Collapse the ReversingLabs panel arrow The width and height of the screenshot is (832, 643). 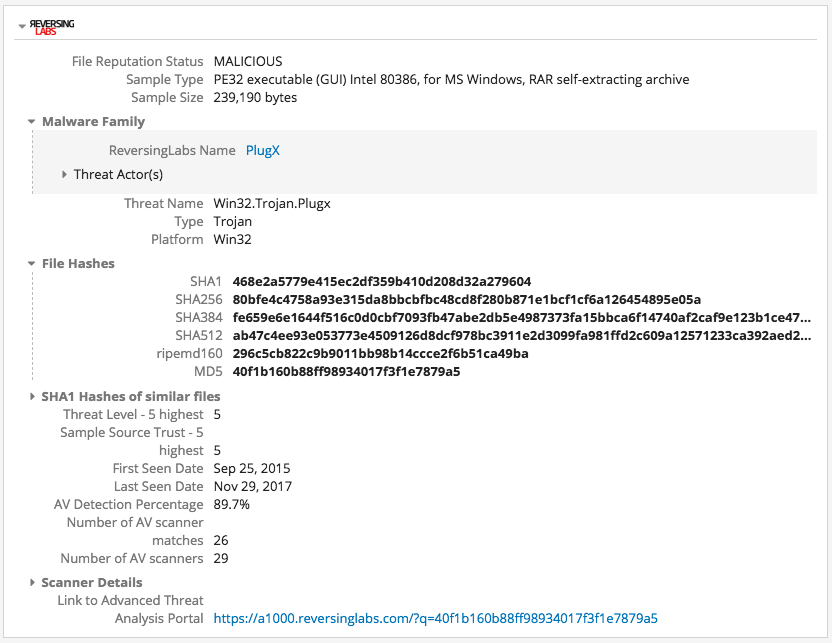pyautogui.click(x=22, y=27)
